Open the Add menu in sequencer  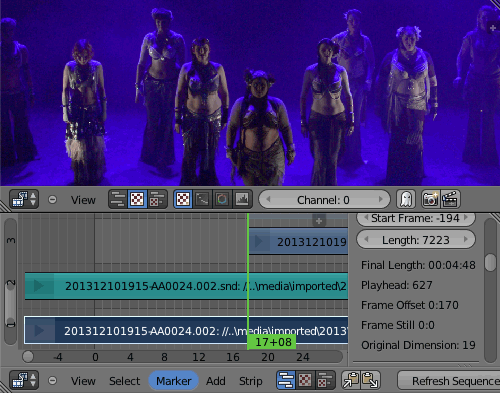click(x=216, y=381)
